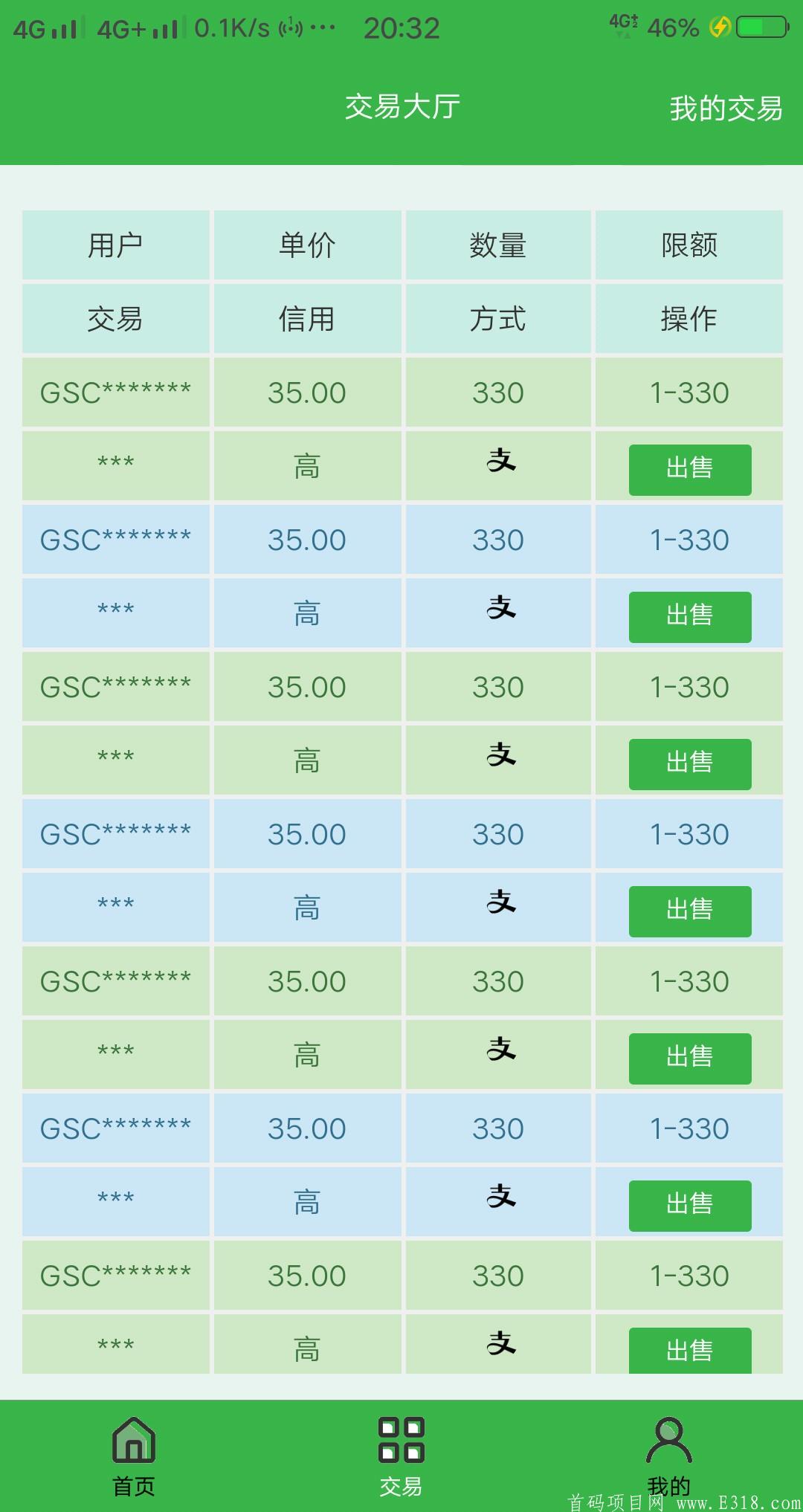803x1512 pixels.
Task: Tap the Alipay icon in last listing
Action: click(x=501, y=1344)
